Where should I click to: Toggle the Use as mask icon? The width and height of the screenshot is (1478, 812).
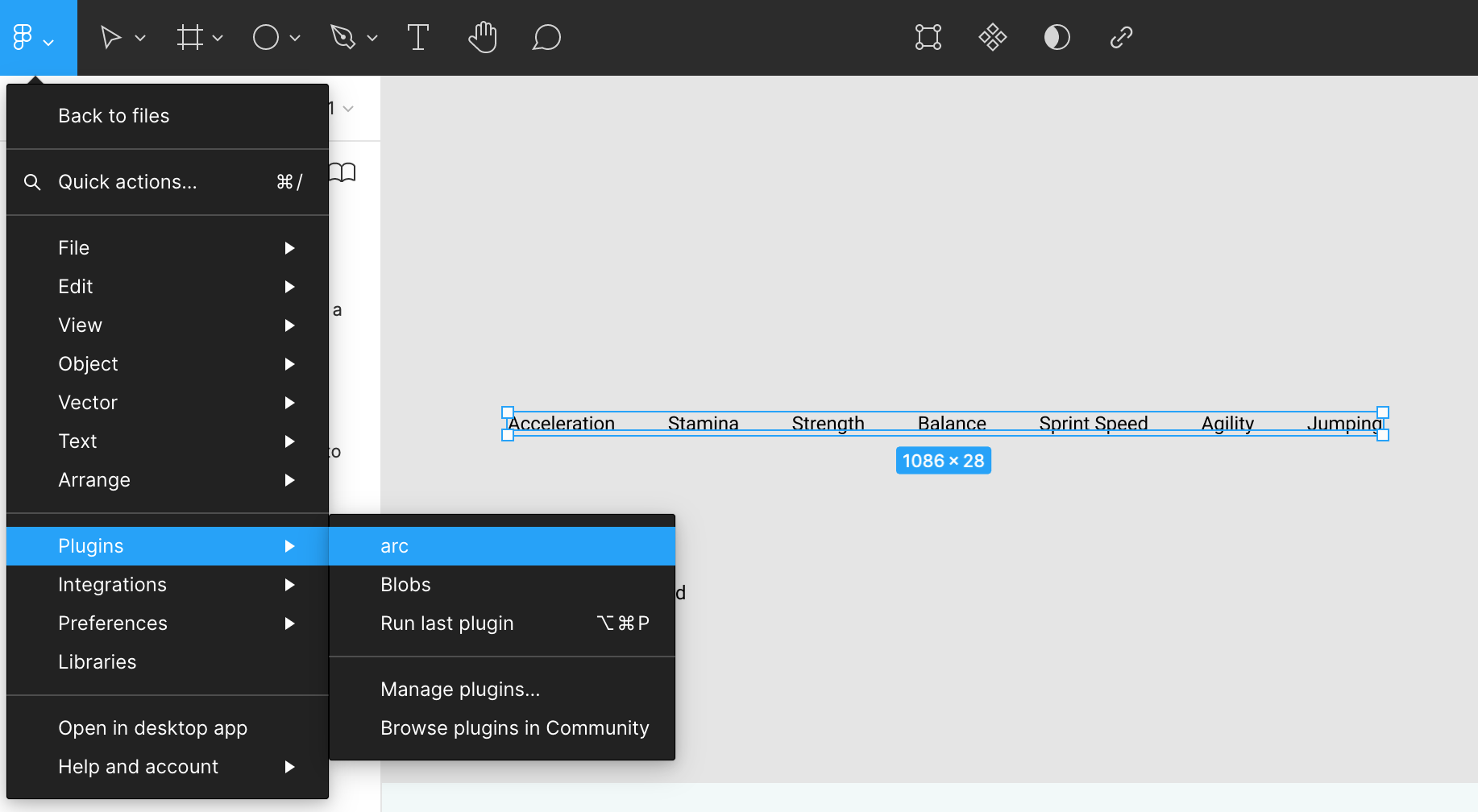(x=1057, y=37)
